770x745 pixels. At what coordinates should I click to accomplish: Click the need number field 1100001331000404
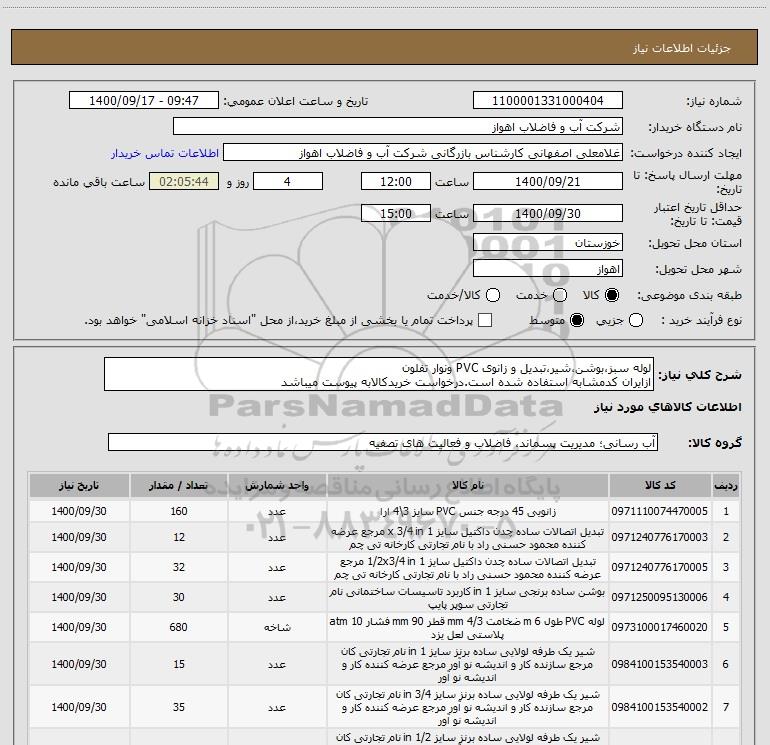point(548,101)
